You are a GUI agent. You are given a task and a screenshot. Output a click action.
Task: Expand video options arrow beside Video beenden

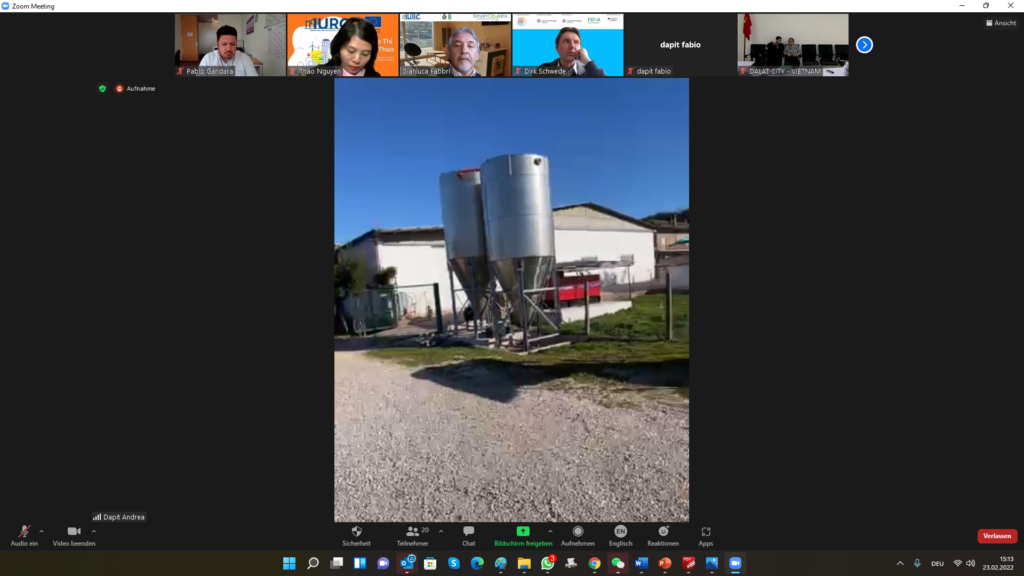click(94, 531)
